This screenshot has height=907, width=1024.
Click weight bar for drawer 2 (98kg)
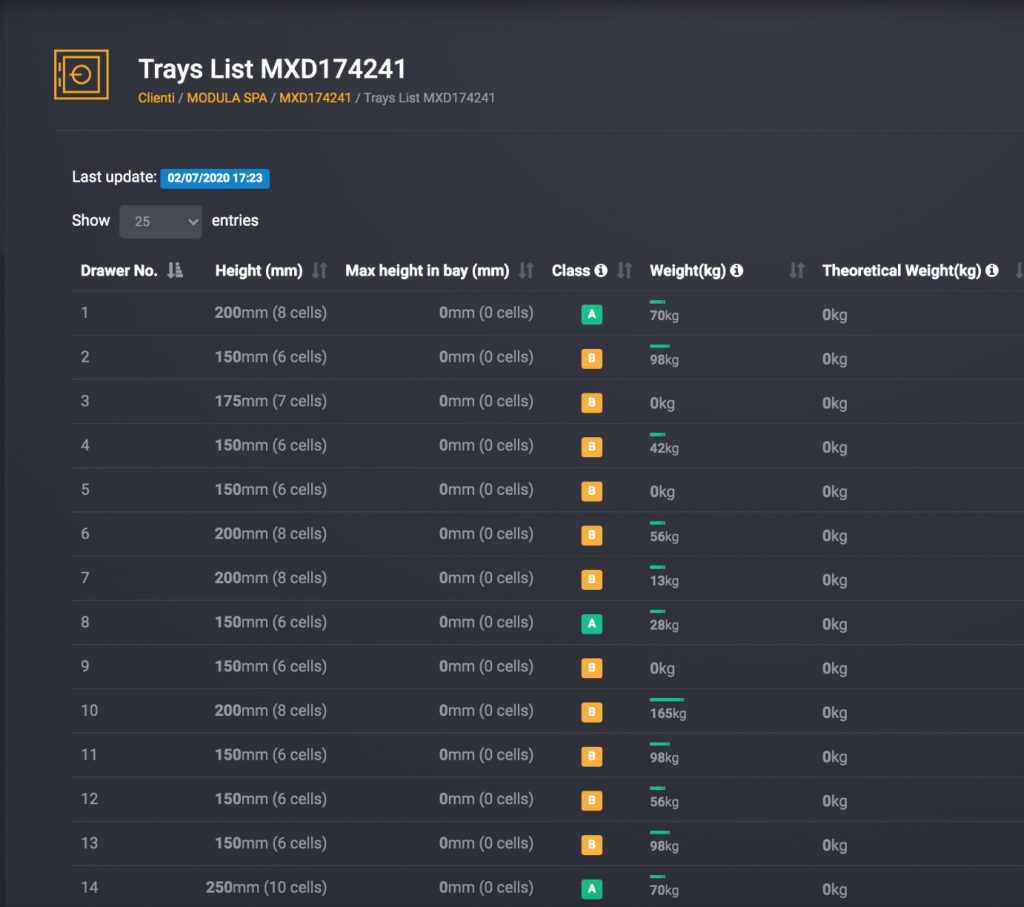(x=660, y=346)
